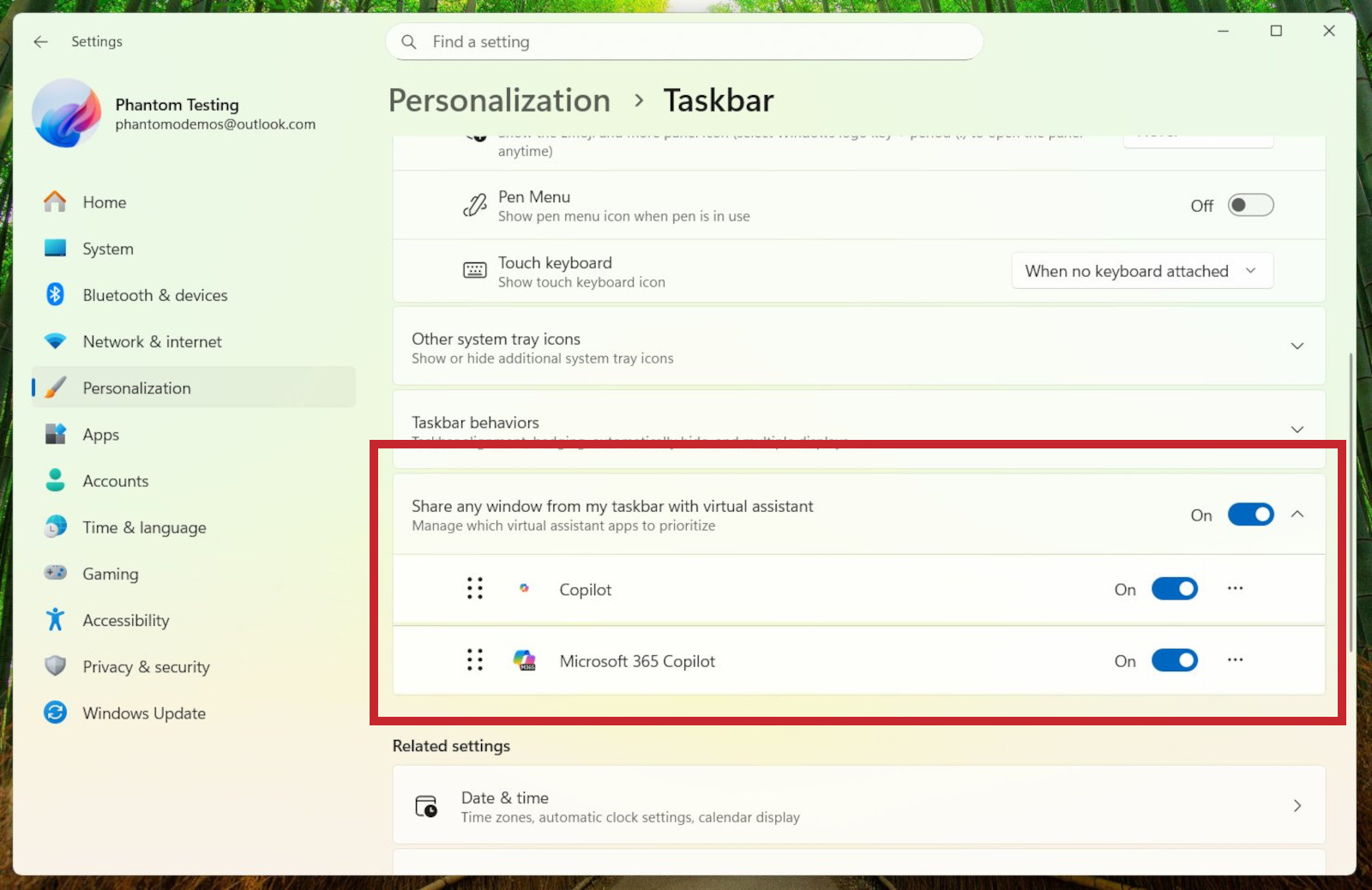Viewport: 1372px width, 890px height.
Task: Click the Pen Menu icon
Action: click(x=474, y=205)
